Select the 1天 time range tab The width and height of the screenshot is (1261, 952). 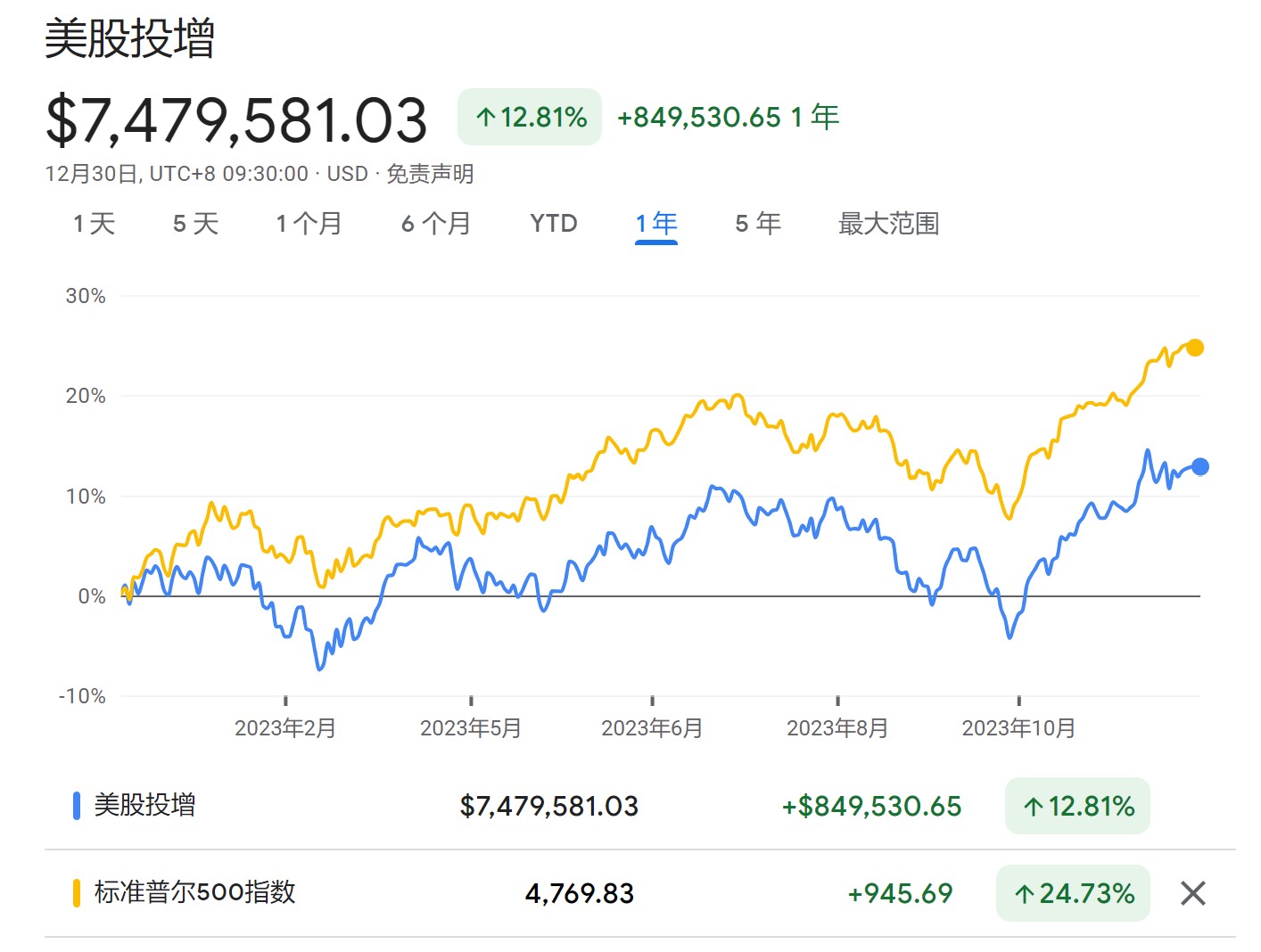95,224
